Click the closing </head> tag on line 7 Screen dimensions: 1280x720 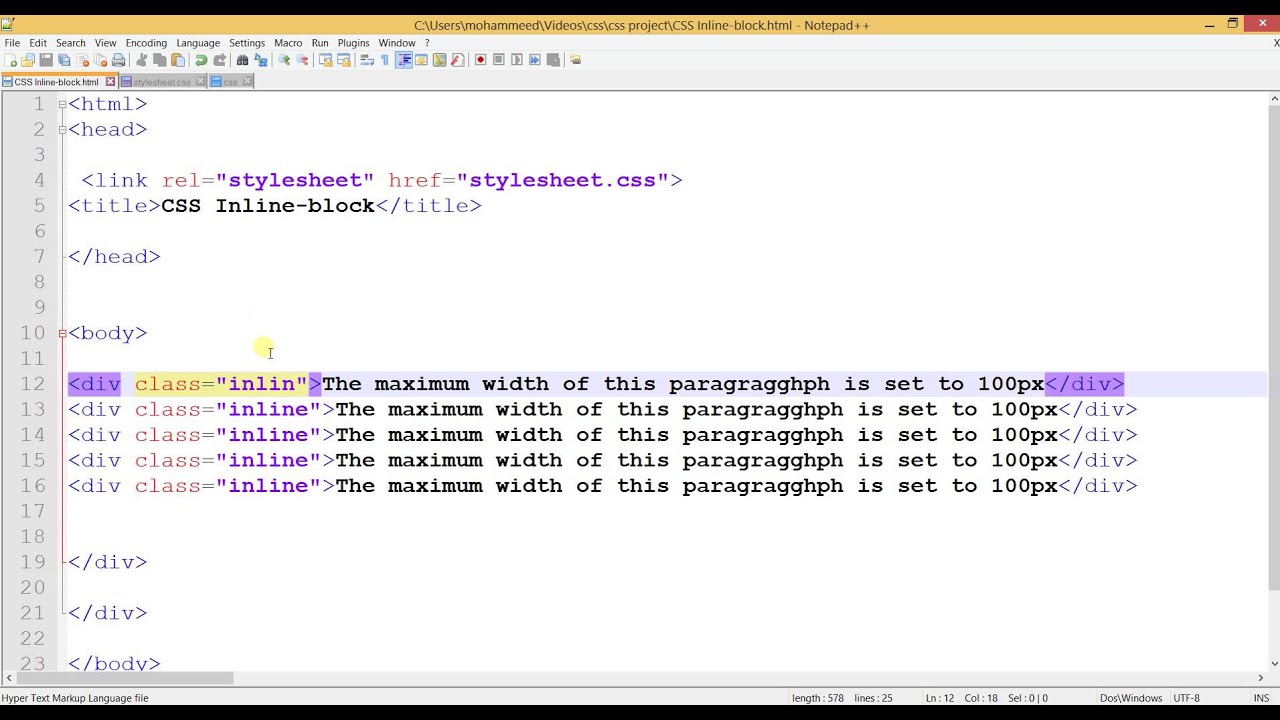[x=114, y=256]
